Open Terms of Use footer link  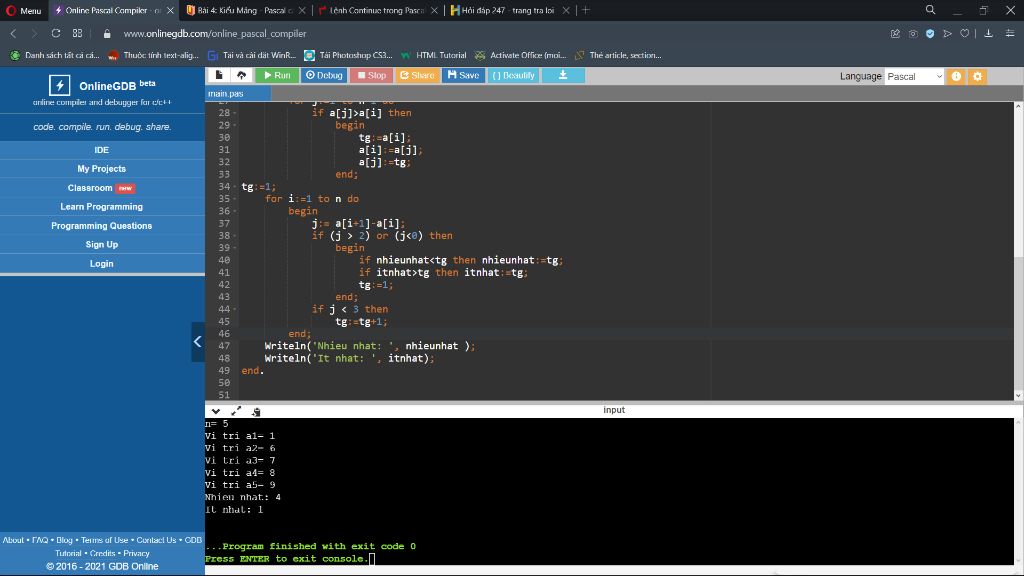pyautogui.click(x=104, y=540)
